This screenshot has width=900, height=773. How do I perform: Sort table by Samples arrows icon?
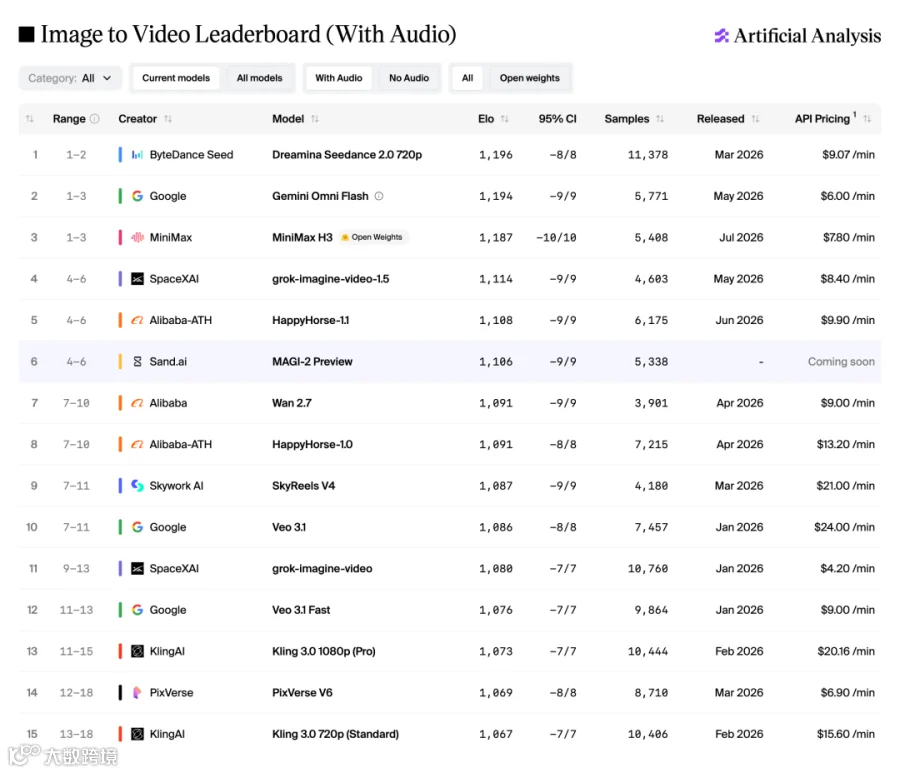(660, 119)
